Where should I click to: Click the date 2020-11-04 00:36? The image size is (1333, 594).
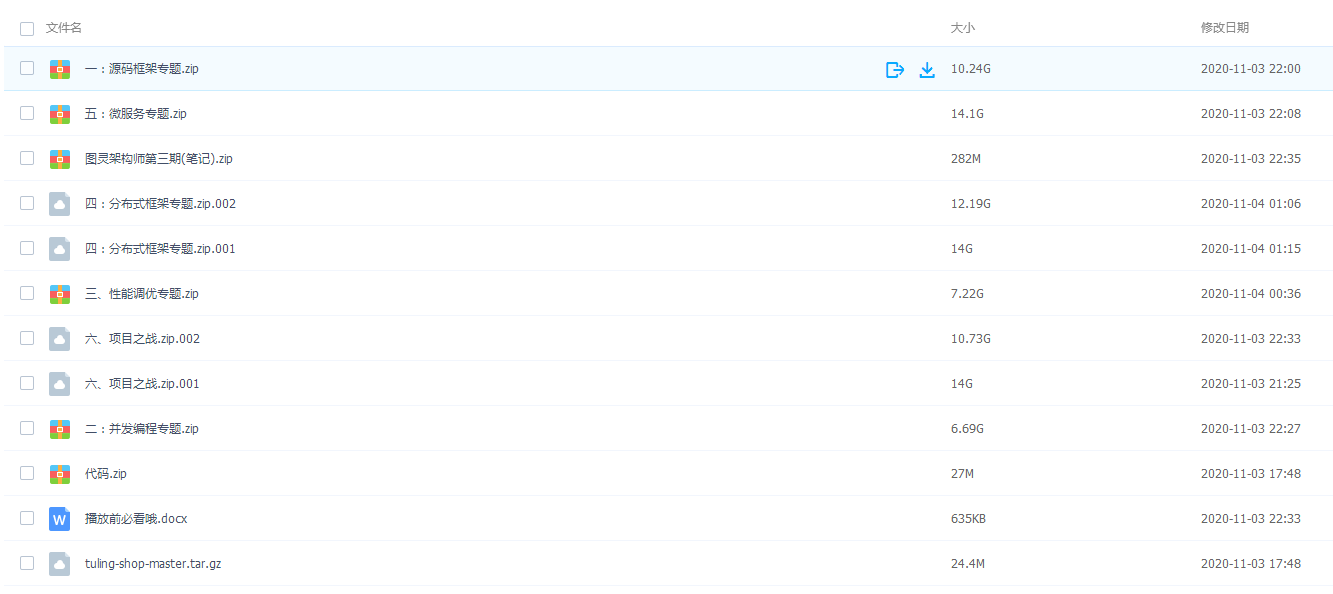pos(1251,294)
